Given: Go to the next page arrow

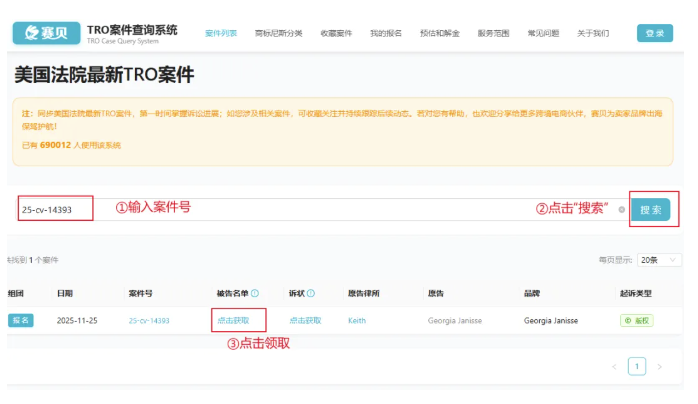Looking at the screenshot, I should pyautogui.click(x=659, y=367).
